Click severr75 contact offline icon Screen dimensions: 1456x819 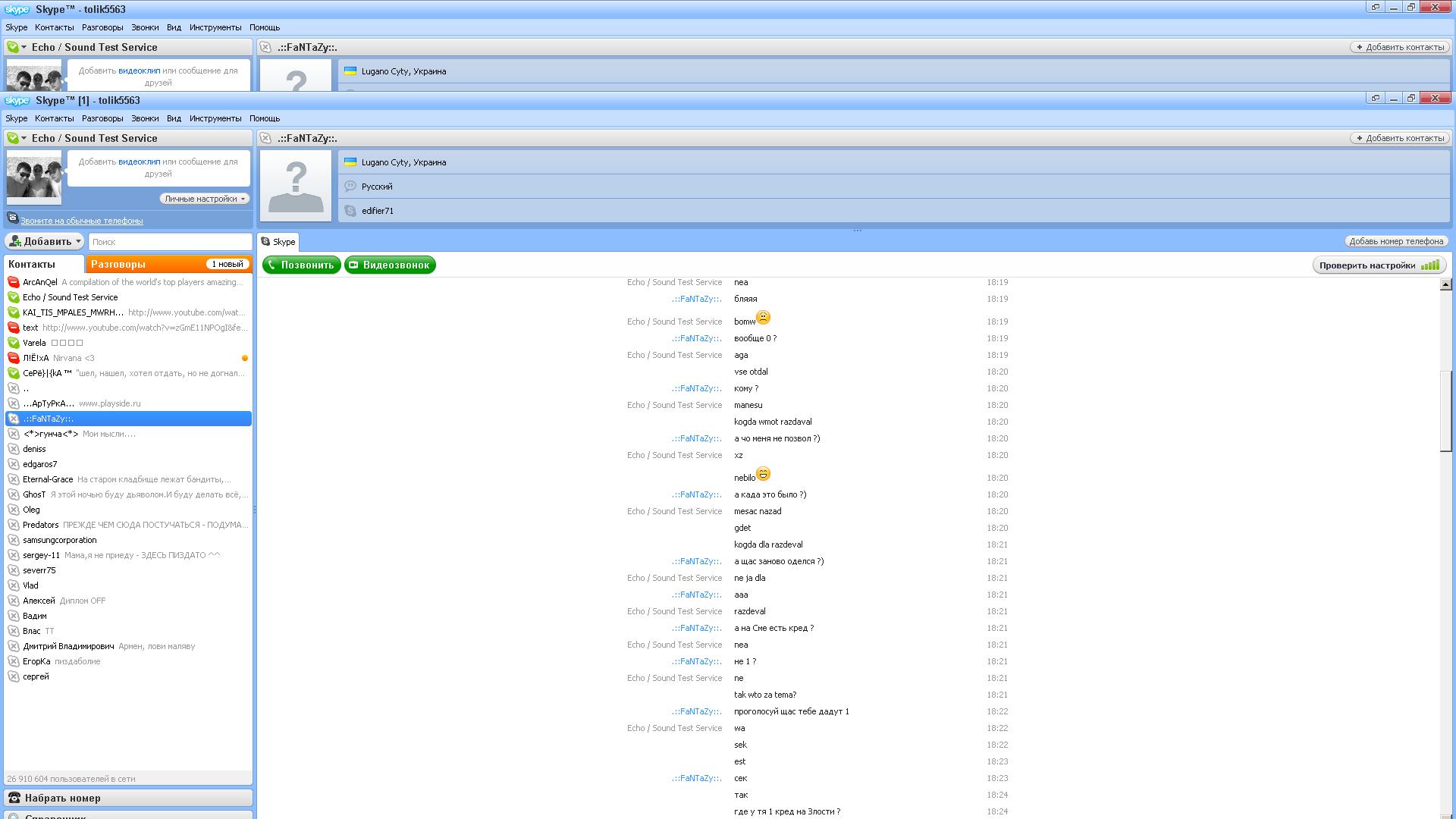tap(14, 570)
